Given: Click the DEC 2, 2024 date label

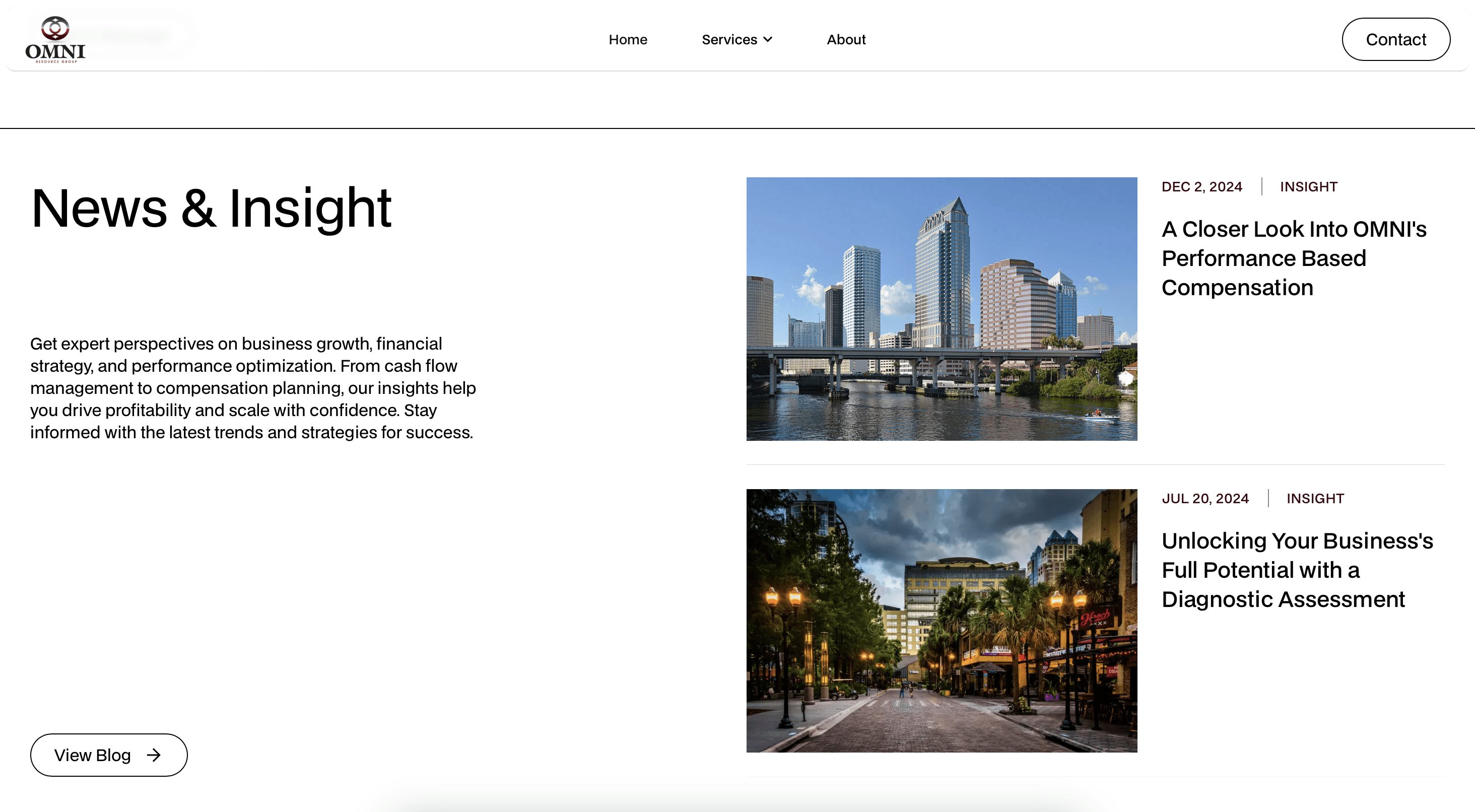Looking at the screenshot, I should (1201, 187).
